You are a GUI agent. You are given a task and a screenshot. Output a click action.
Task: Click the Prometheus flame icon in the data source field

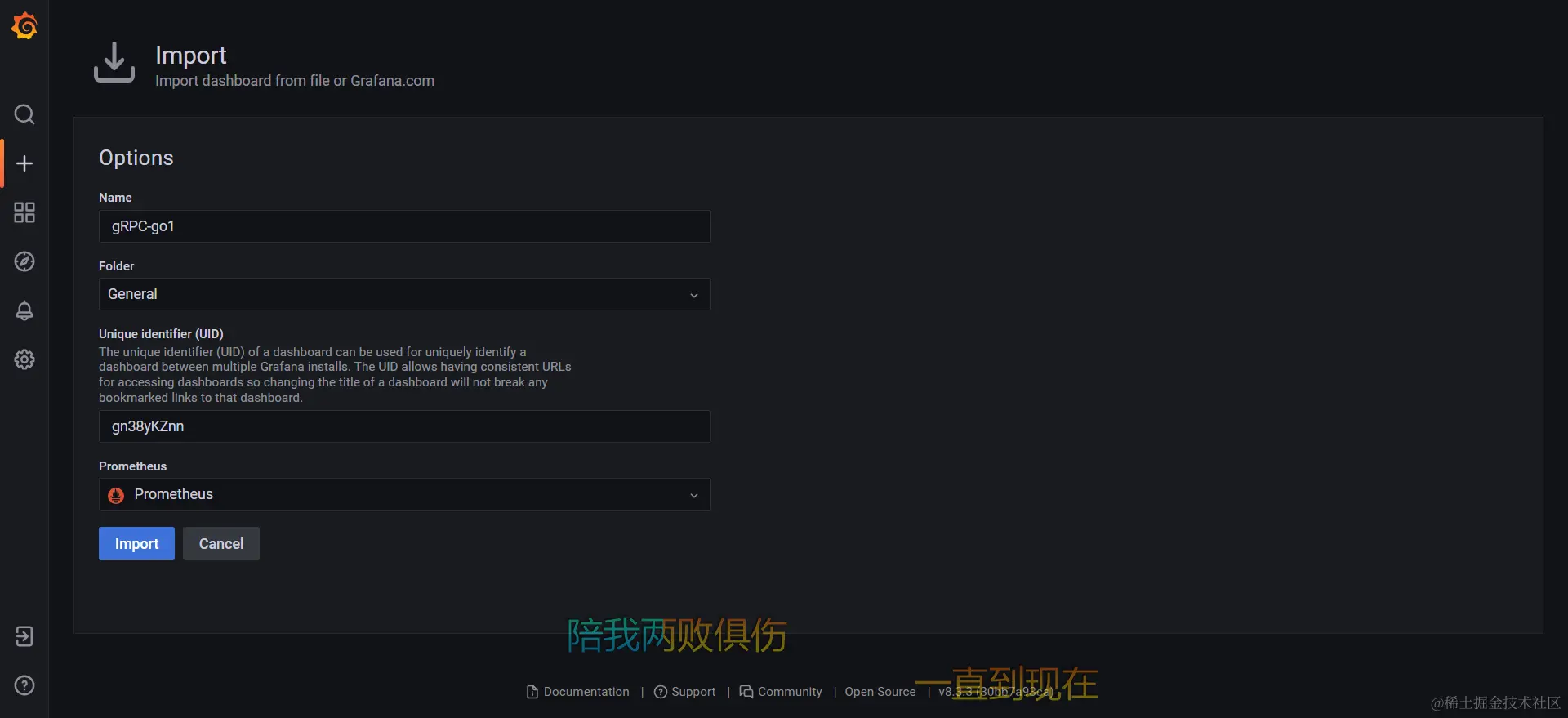click(x=116, y=495)
